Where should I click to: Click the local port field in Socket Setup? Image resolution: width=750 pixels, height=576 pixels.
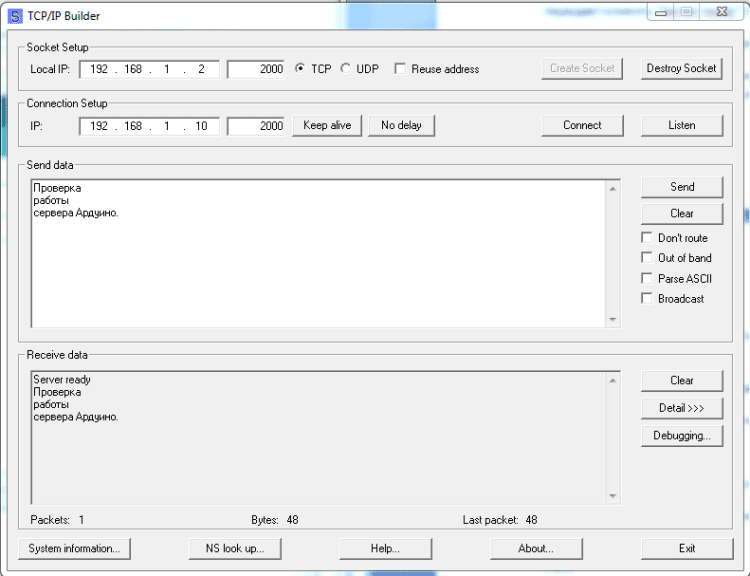click(256, 69)
